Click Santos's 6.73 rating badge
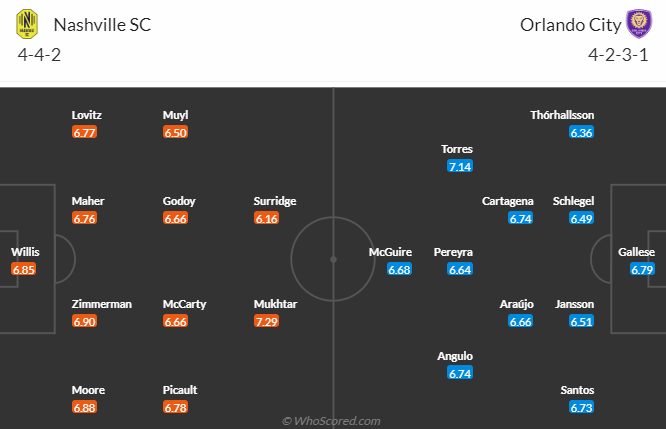This screenshot has height=429, width=666. (x=582, y=407)
